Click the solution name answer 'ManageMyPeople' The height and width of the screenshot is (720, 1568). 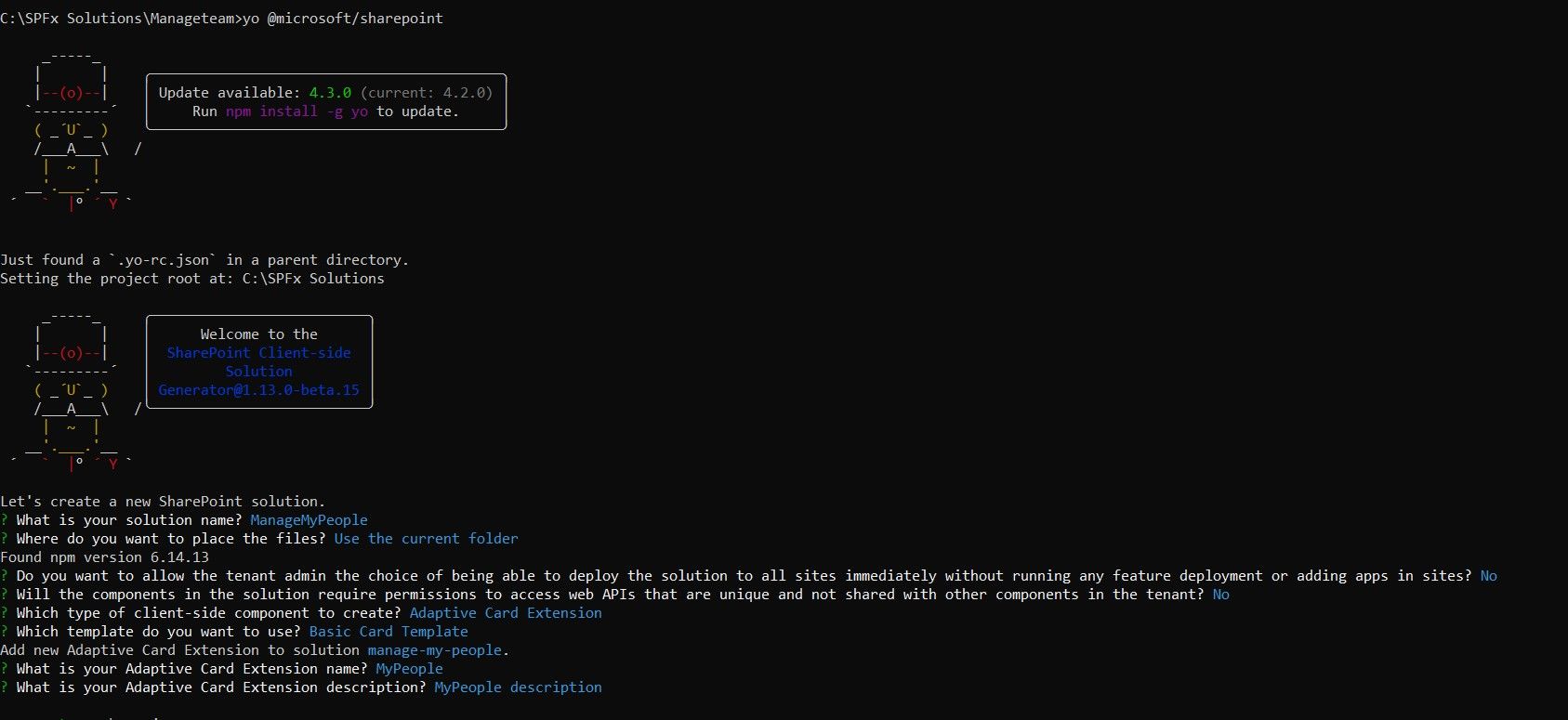tap(309, 520)
